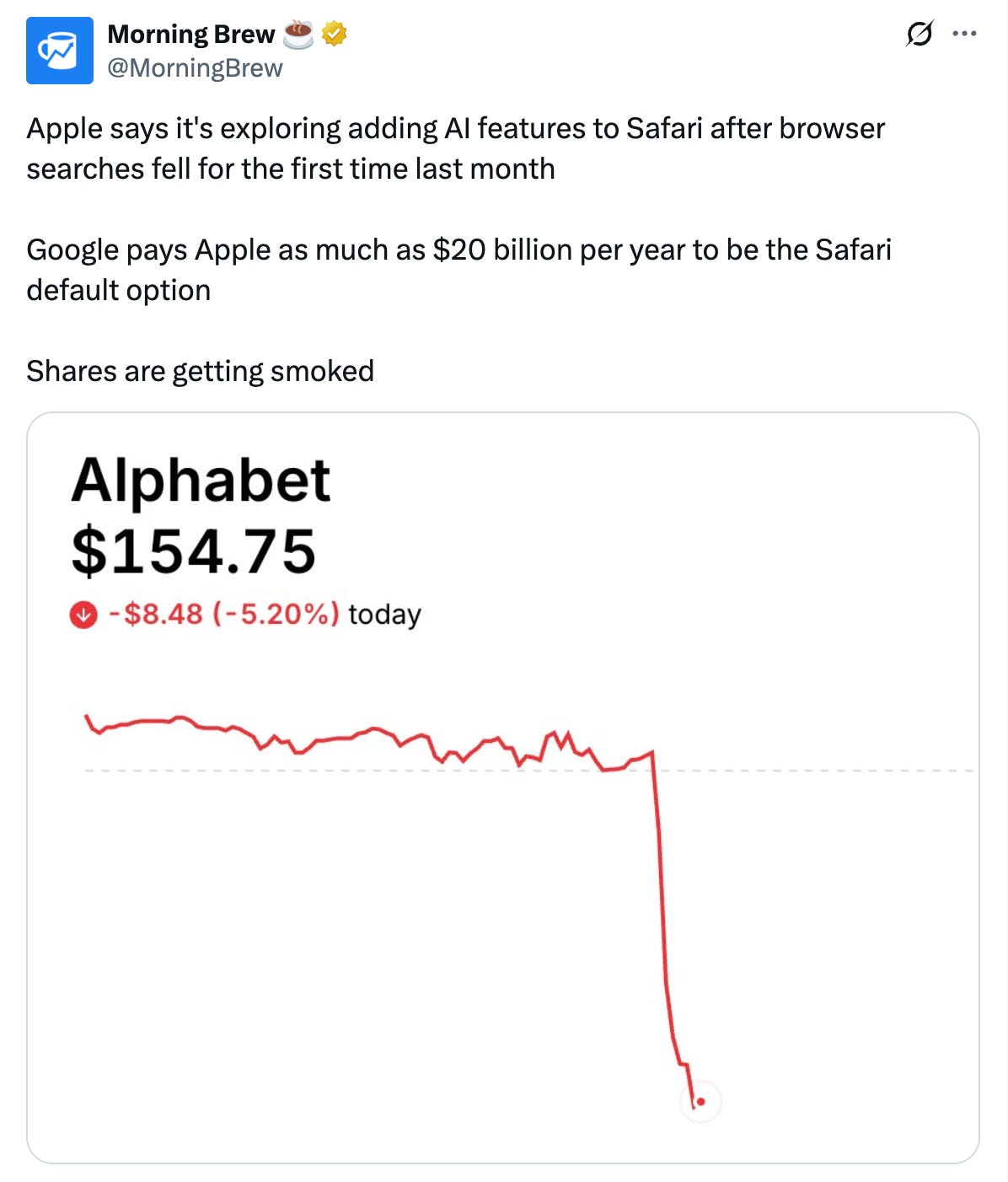
Task: Click the -$8.48 (-5.20%) change label
Action: [224, 614]
